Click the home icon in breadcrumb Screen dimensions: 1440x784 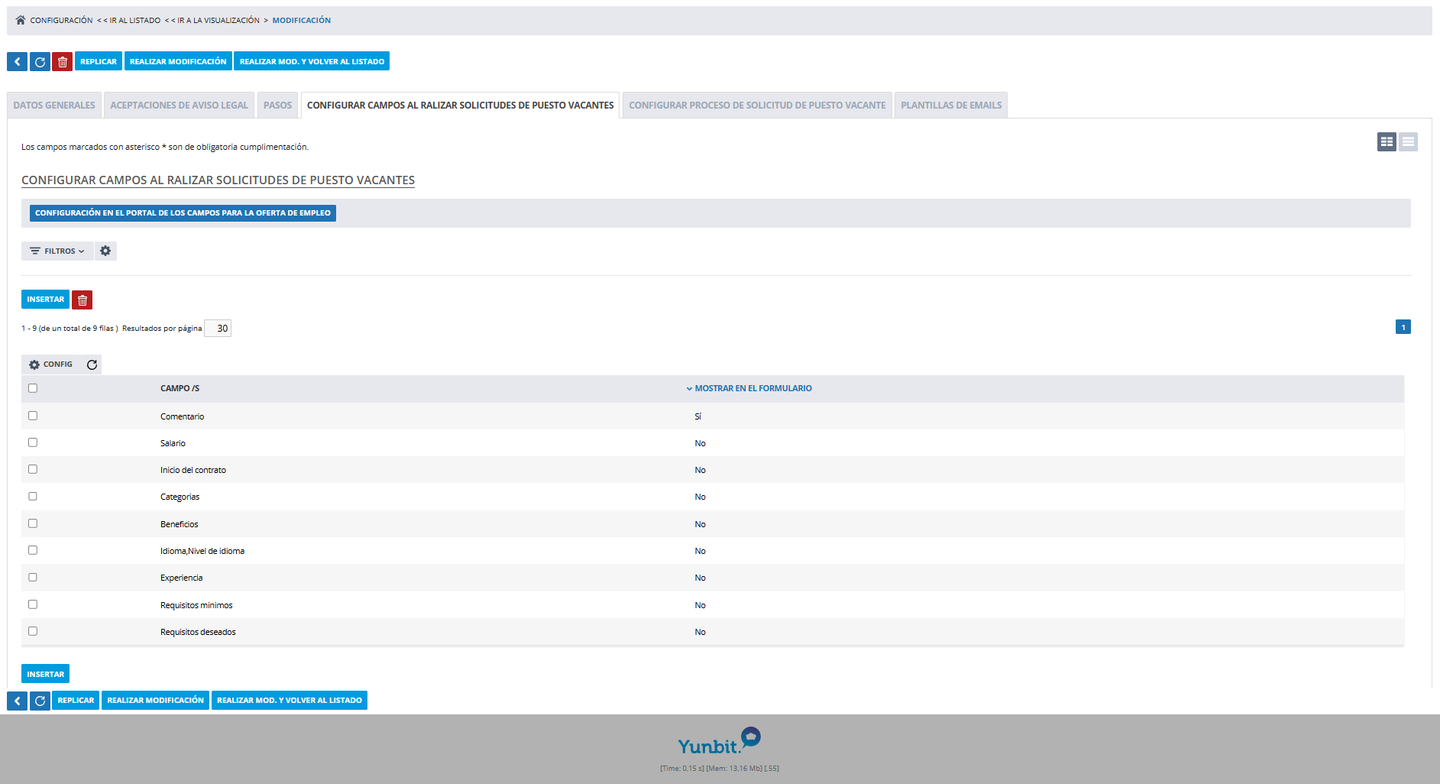[x=20, y=20]
